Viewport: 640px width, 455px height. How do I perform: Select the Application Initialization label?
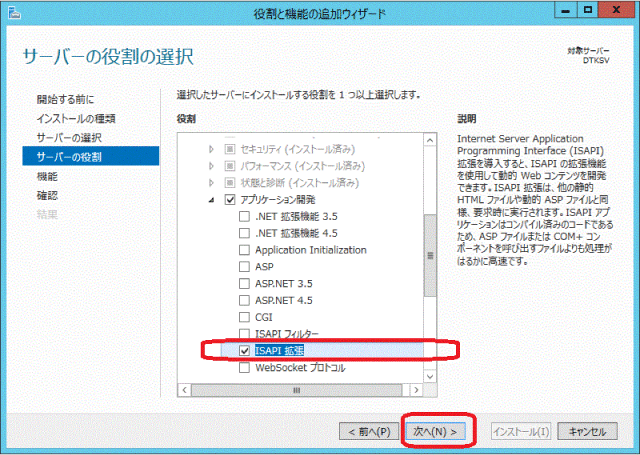[311, 250]
